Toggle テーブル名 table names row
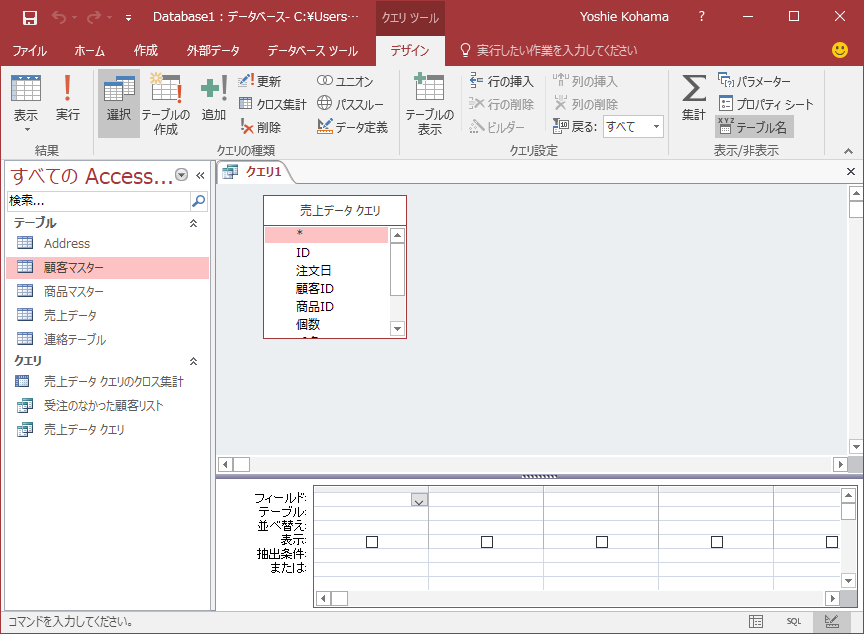This screenshot has height=634, width=864. pyautogui.click(x=754, y=127)
